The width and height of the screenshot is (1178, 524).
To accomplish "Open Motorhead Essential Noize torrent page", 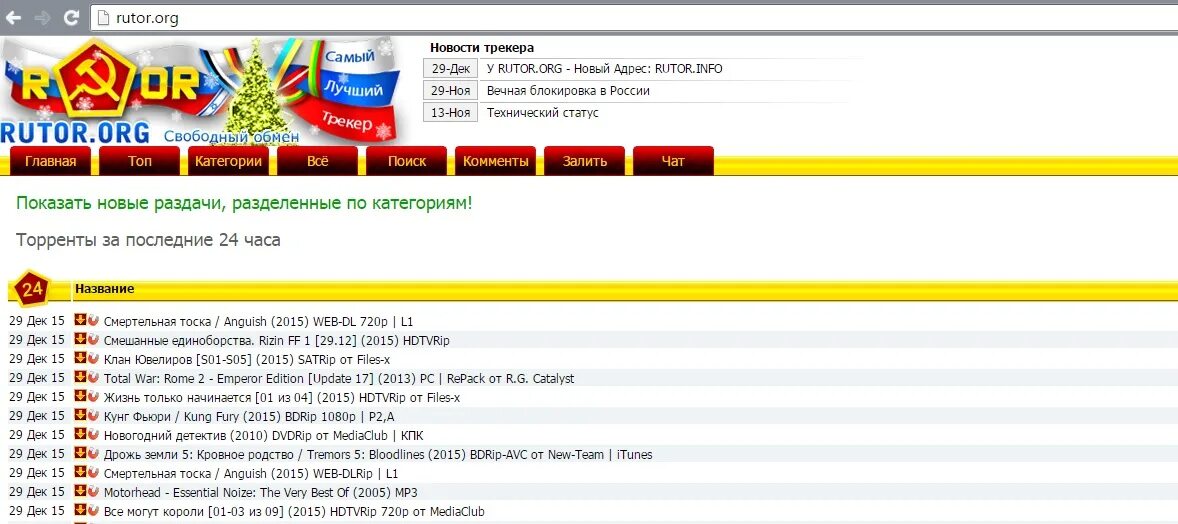I will 261,492.
